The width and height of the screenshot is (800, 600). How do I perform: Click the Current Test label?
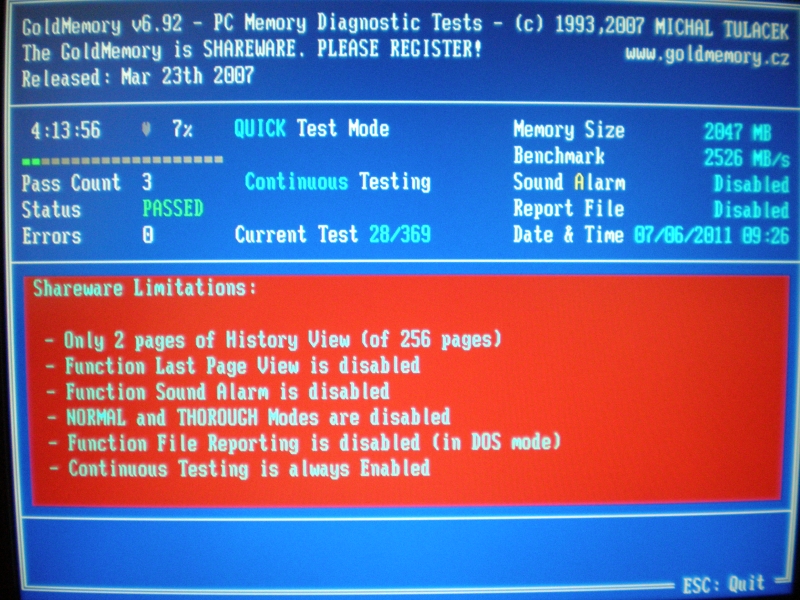[x=296, y=235]
